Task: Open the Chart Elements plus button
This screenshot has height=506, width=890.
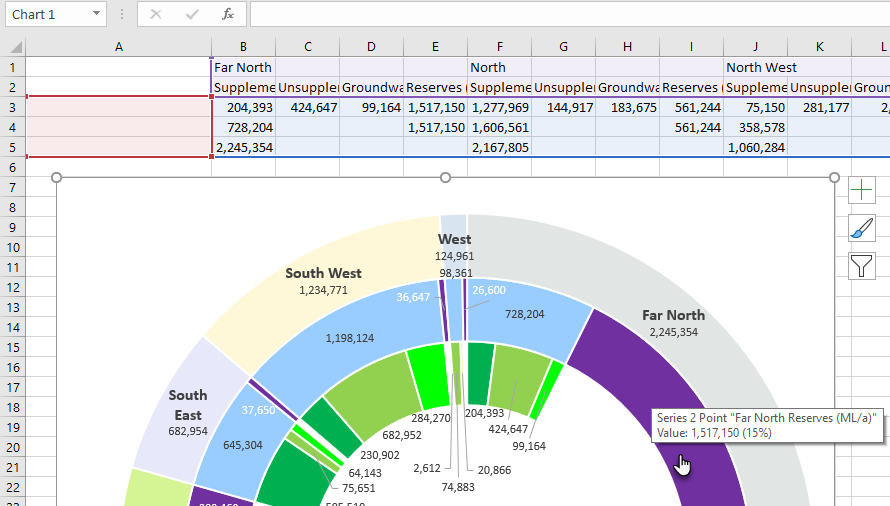Action: [862, 190]
